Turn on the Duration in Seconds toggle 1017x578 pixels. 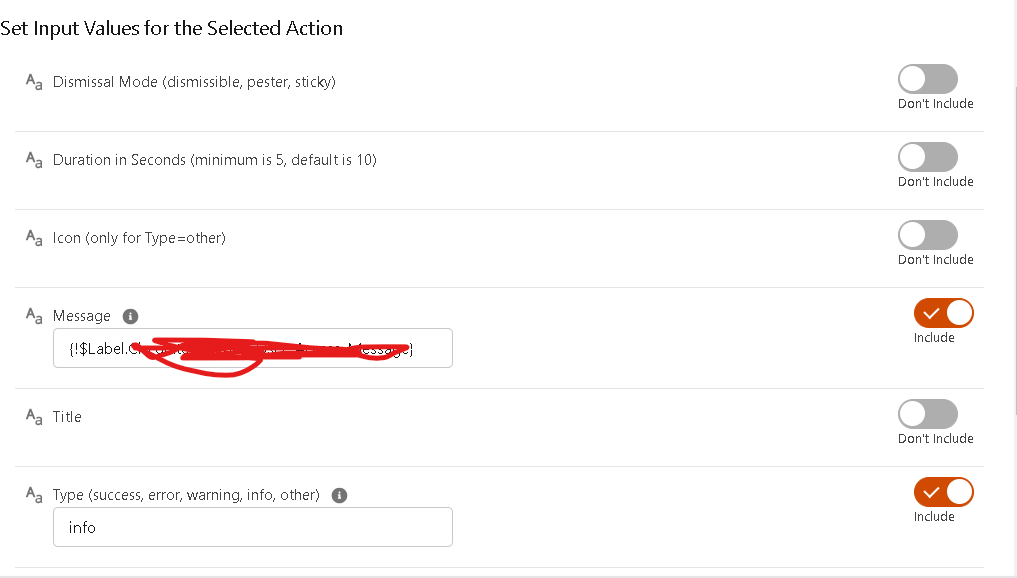(x=927, y=157)
